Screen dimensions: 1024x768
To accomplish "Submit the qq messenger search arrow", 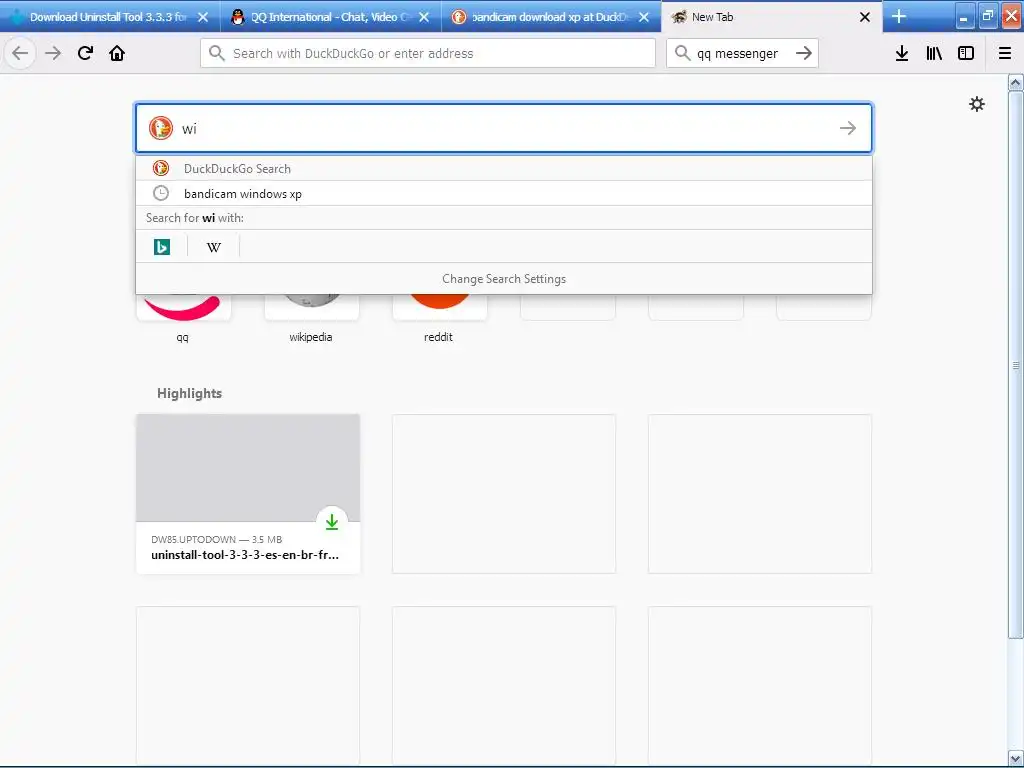I will [x=804, y=53].
